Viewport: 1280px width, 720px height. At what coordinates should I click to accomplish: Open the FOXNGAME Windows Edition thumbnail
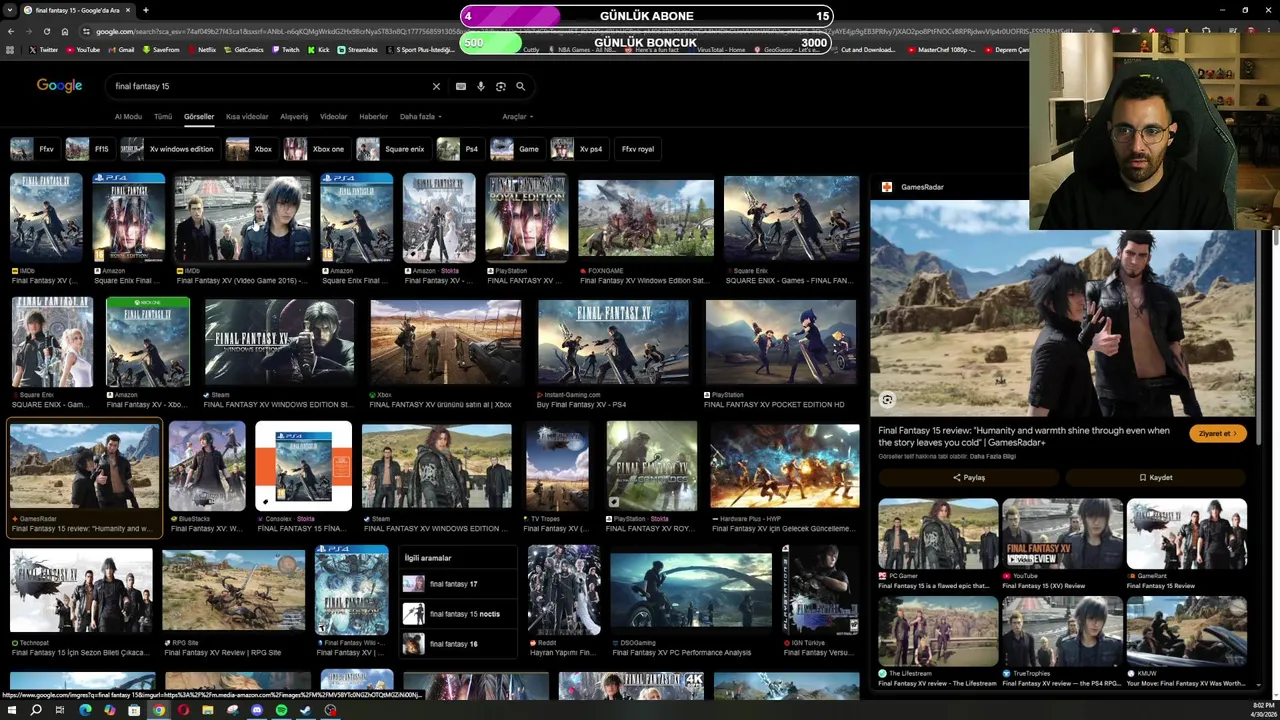click(x=646, y=218)
